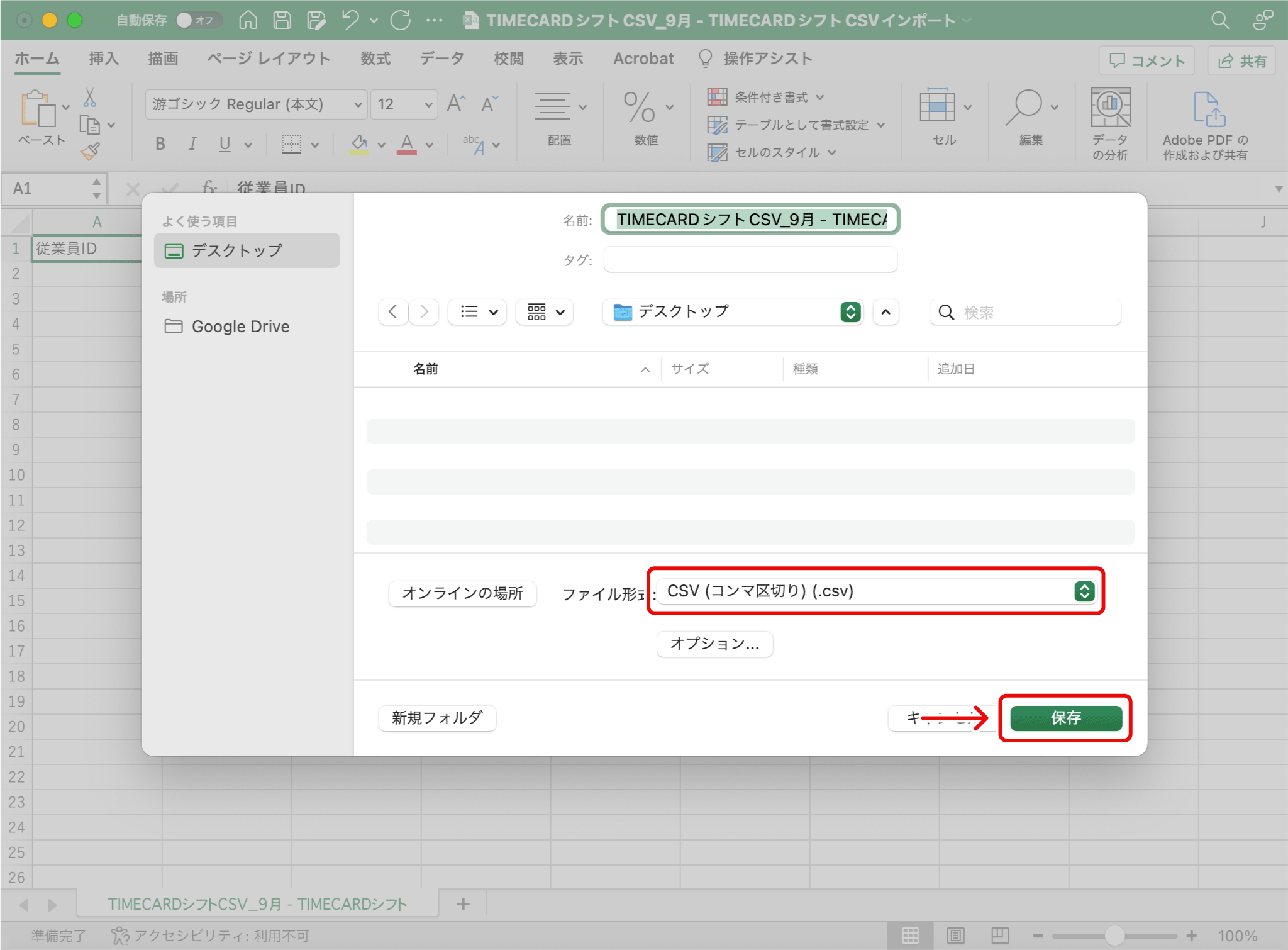Click the オンラインの場所 button
The height and width of the screenshot is (950, 1288).
462,593
